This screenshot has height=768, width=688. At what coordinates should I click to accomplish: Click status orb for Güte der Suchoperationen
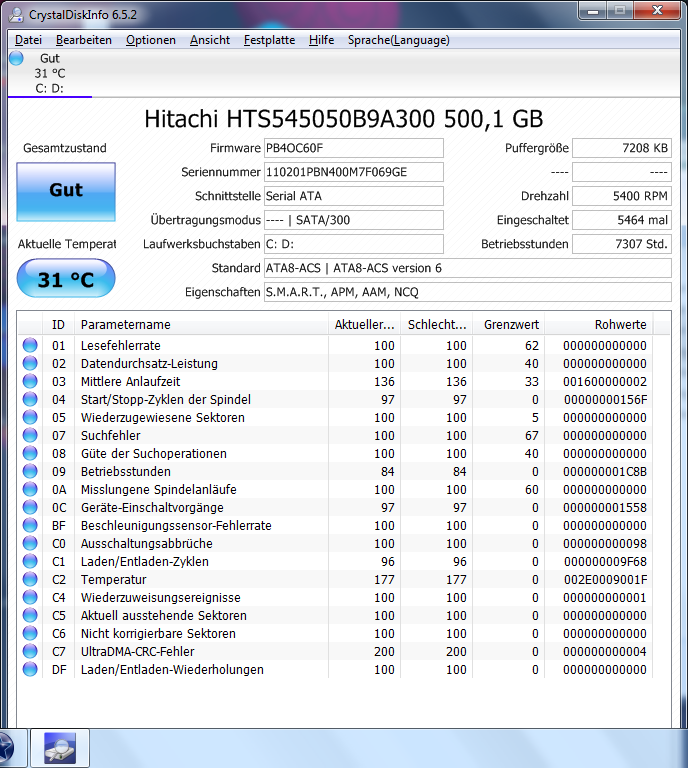pyautogui.click(x=30, y=454)
